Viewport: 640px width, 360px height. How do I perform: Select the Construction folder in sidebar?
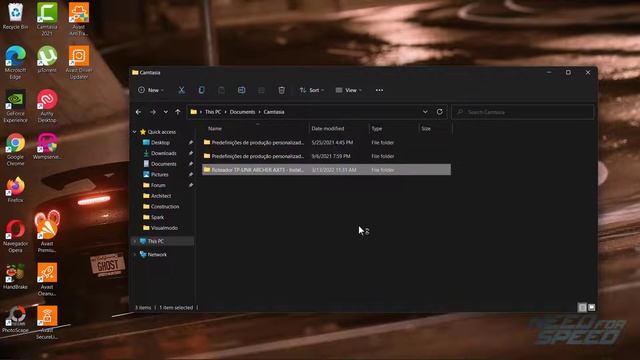(164, 207)
